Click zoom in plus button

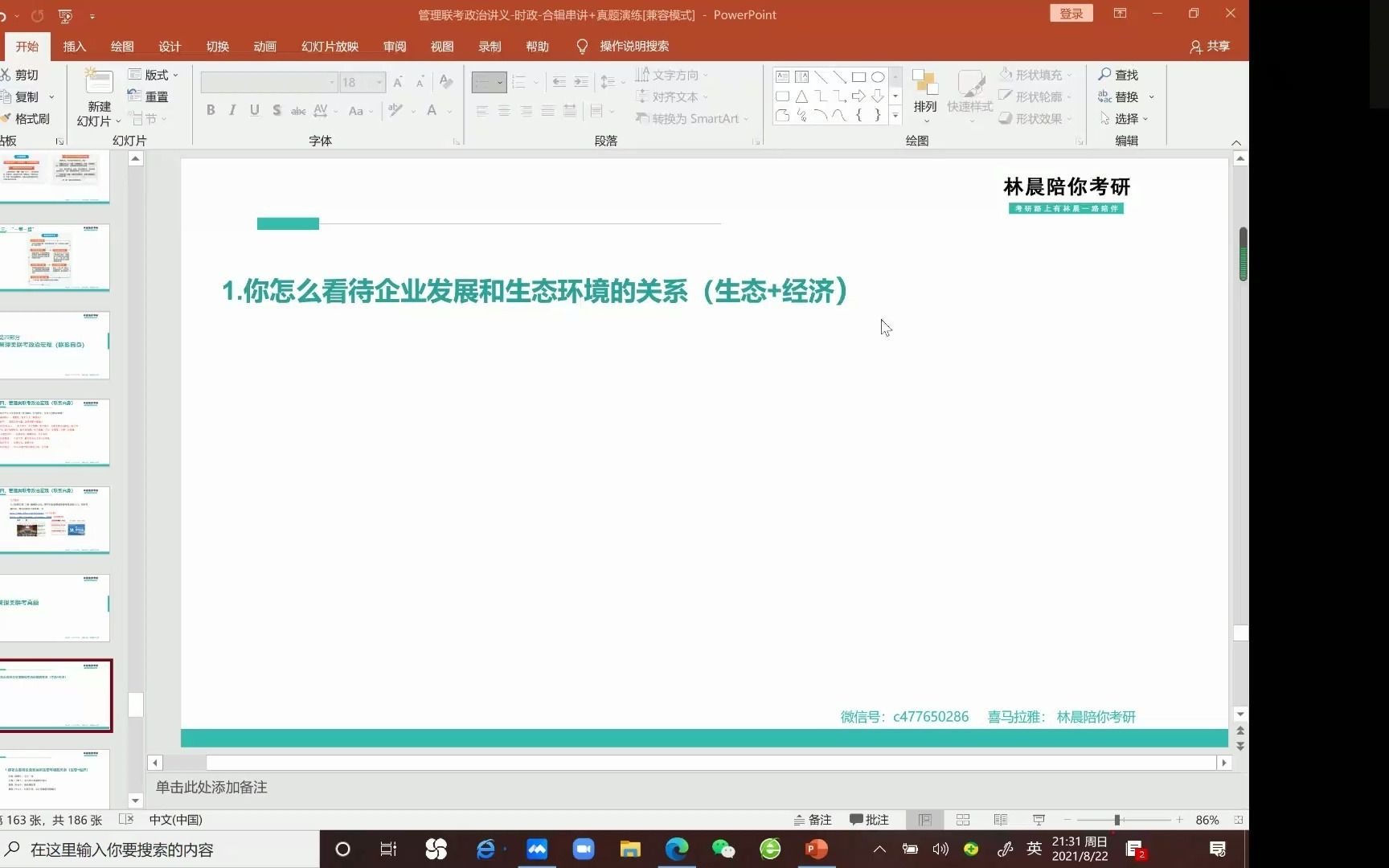tap(1179, 820)
